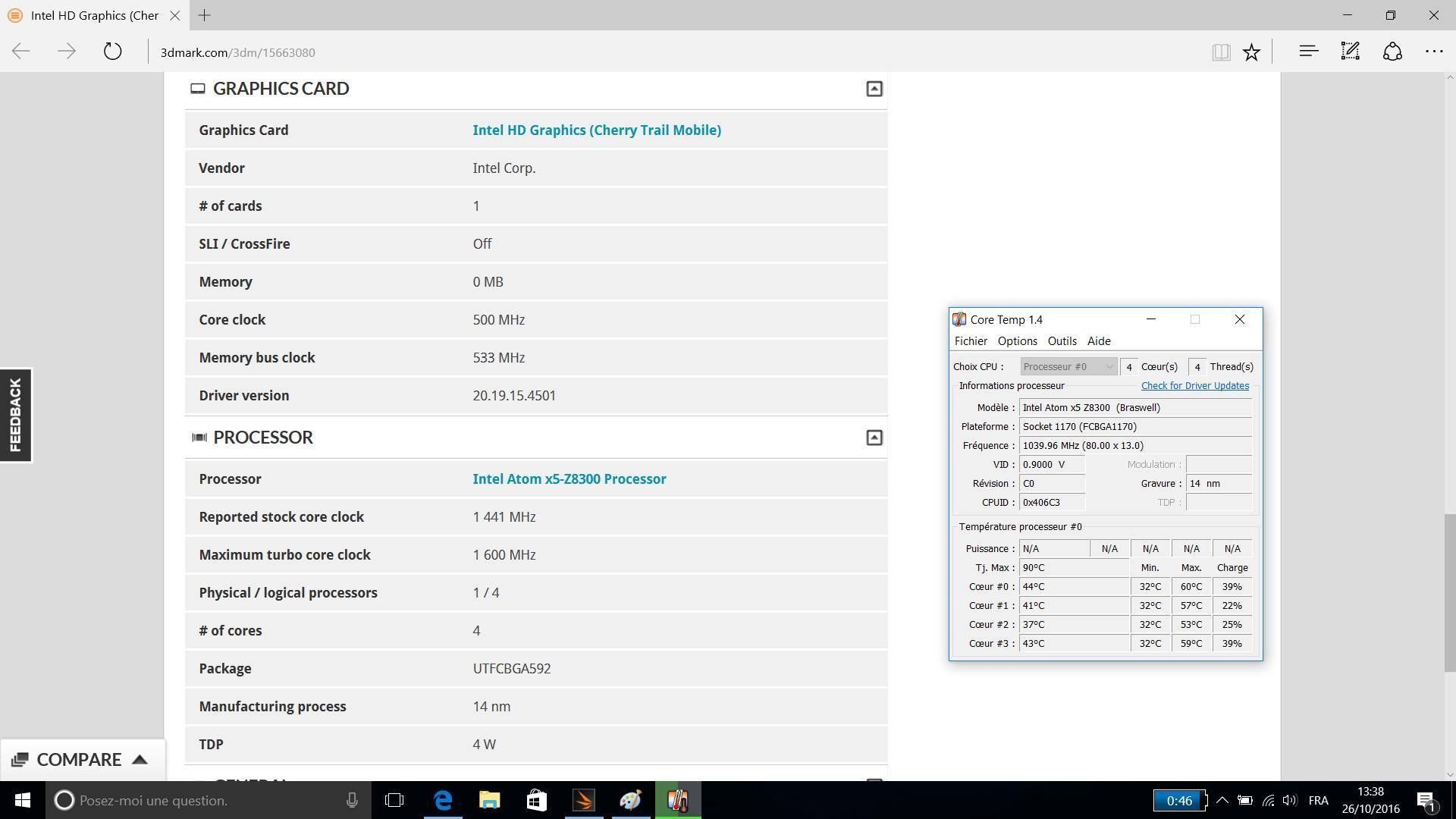Open Outils menu in Core Temp
This screenshot has width=1456, height=819.
1062,341
